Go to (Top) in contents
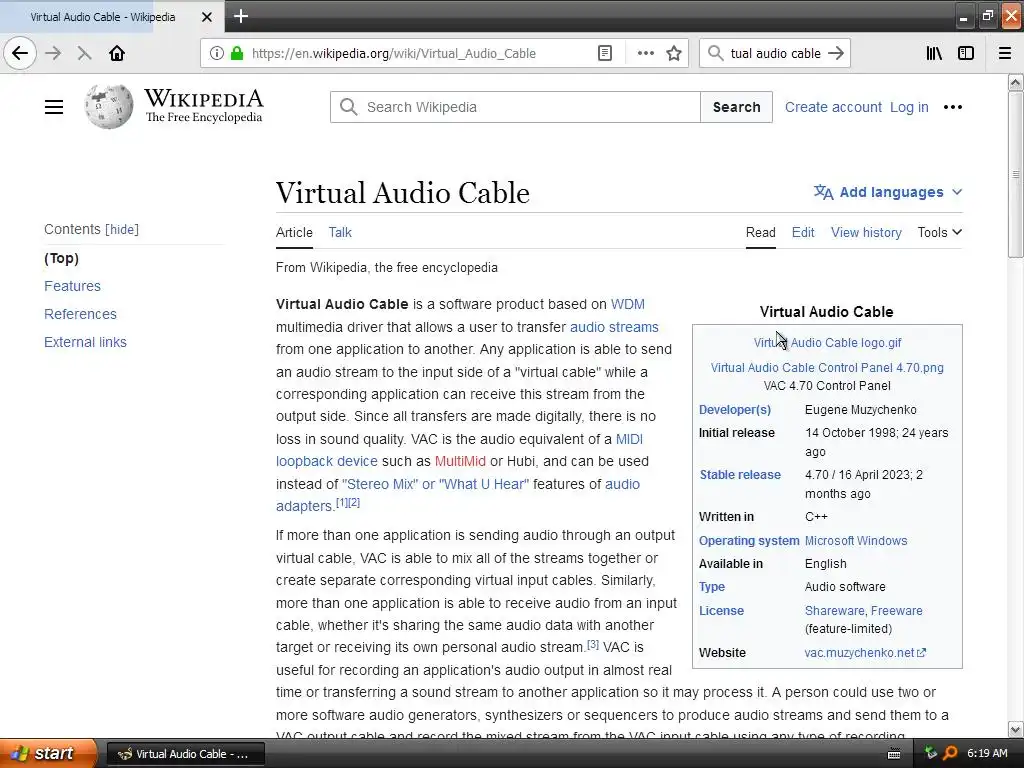 click(x=61, y=258)
